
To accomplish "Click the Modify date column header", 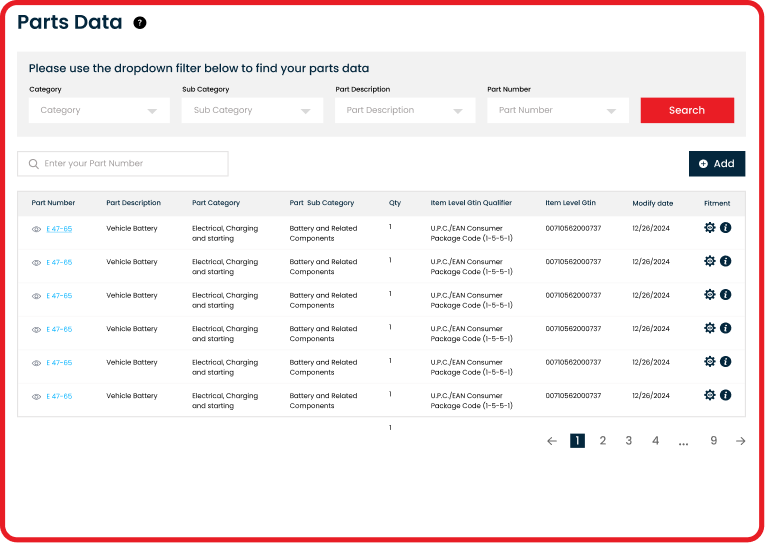I will (x=652, y=203).
